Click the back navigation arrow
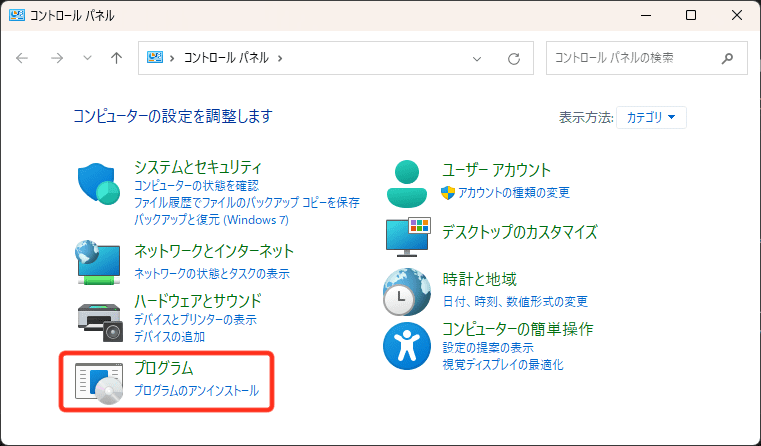 pyautogui.click(x=22, y=58)
